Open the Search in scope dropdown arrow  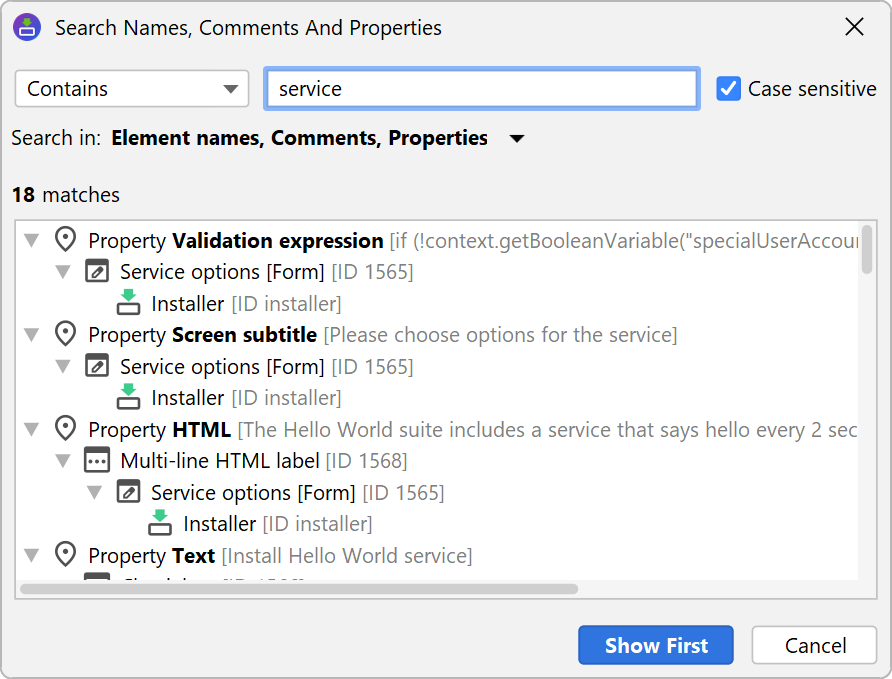[x=517, y=139]
